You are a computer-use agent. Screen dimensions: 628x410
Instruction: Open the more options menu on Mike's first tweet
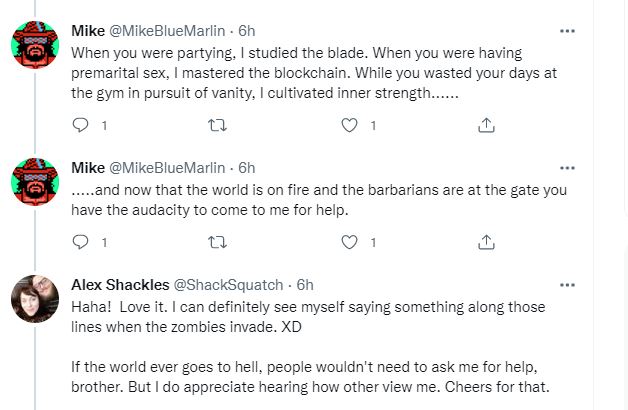pyautogui.click(x=567, y=31)
